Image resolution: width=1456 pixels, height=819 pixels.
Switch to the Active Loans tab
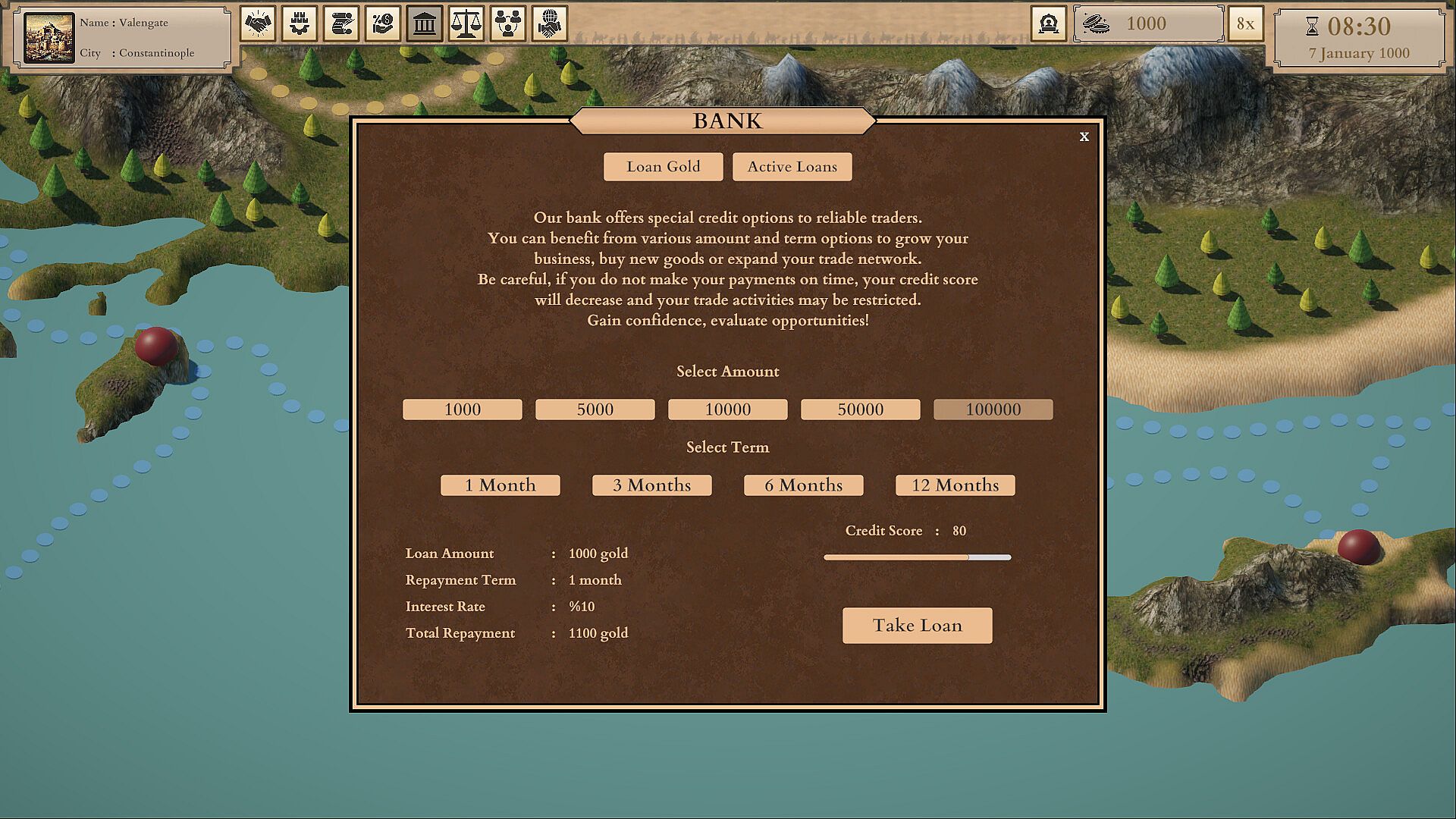coord(792,167)
